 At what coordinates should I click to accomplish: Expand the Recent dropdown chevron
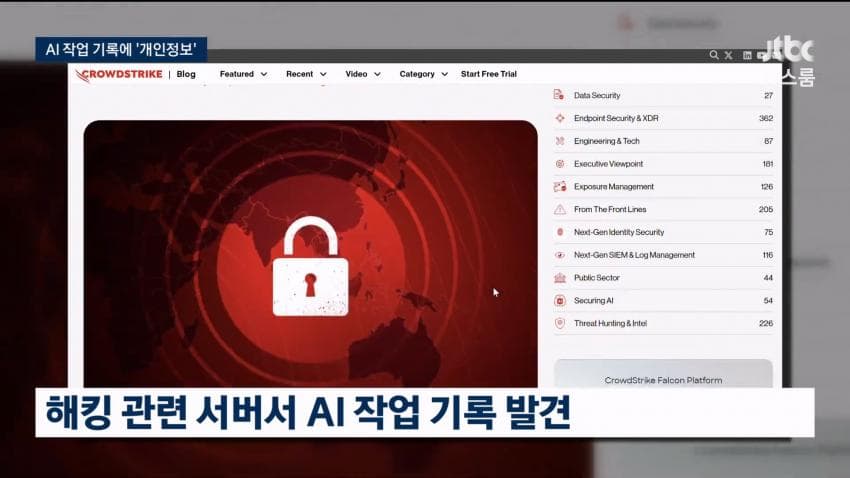point(323,74)
